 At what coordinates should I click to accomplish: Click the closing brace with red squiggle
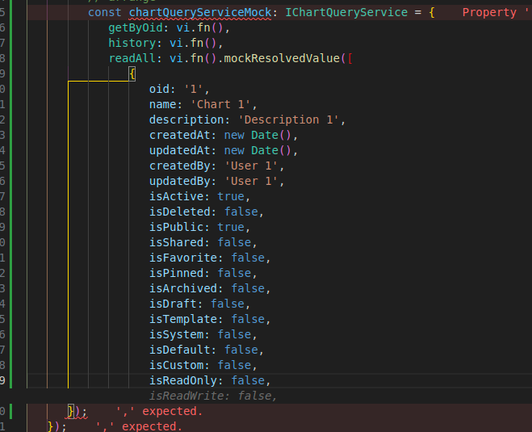(x=71, y=411)
